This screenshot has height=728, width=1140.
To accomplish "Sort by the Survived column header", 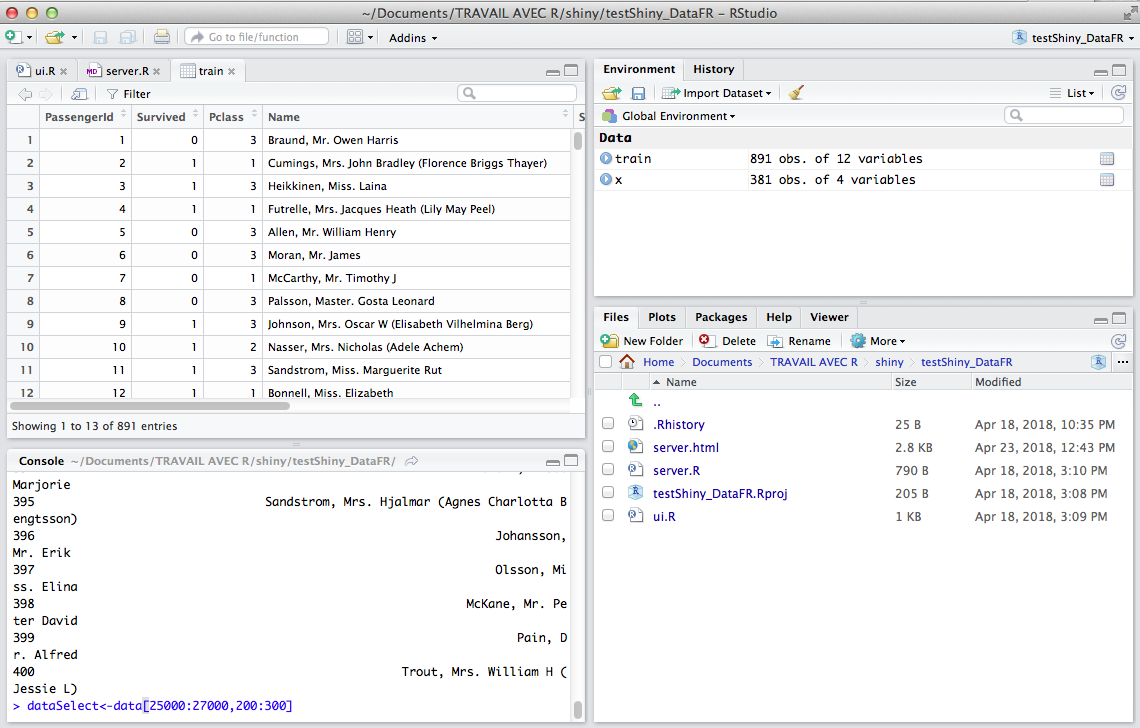I will coord(167,116).
